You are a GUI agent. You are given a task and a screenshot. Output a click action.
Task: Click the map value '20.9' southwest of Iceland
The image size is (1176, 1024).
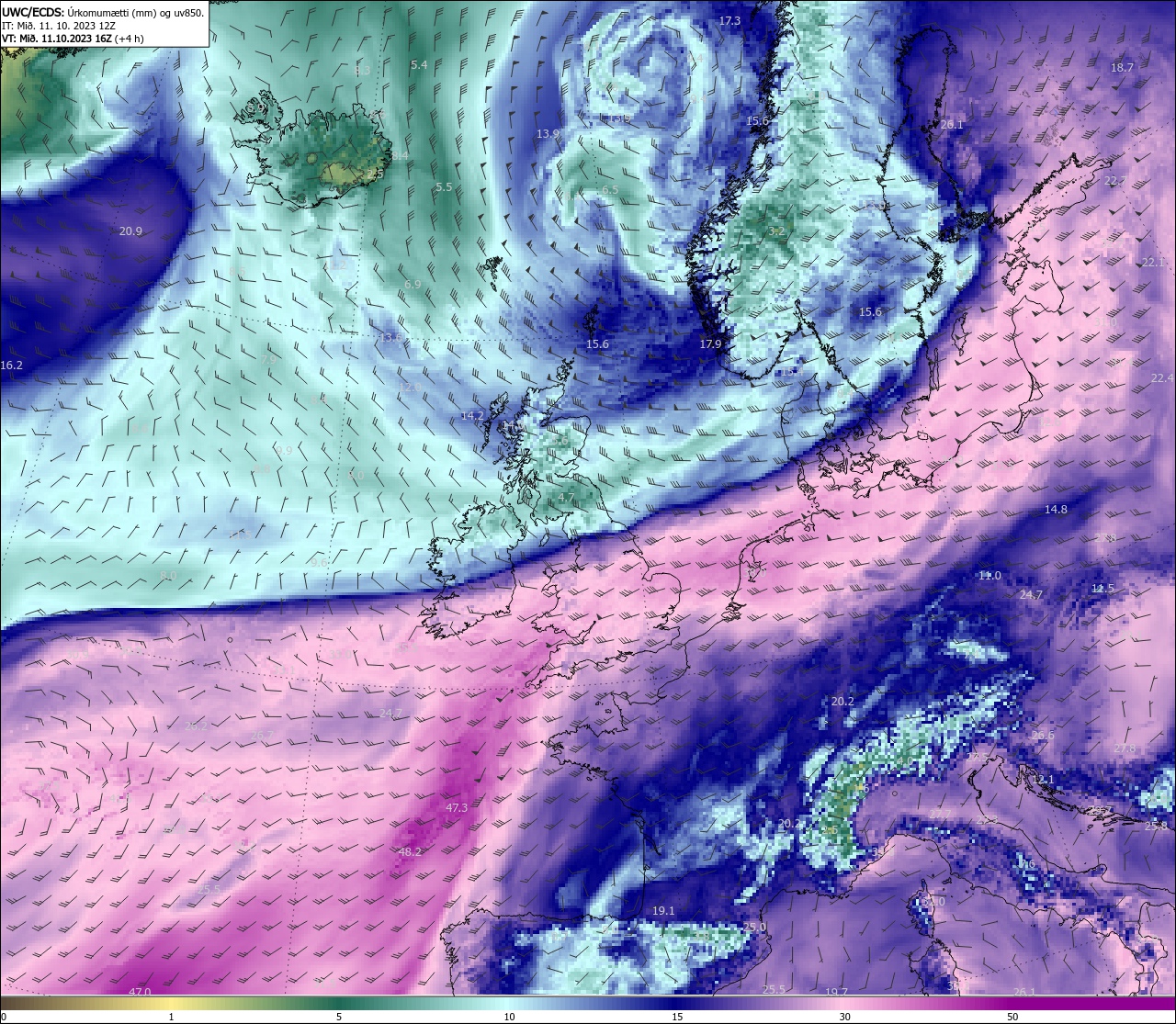pos(130,231)
